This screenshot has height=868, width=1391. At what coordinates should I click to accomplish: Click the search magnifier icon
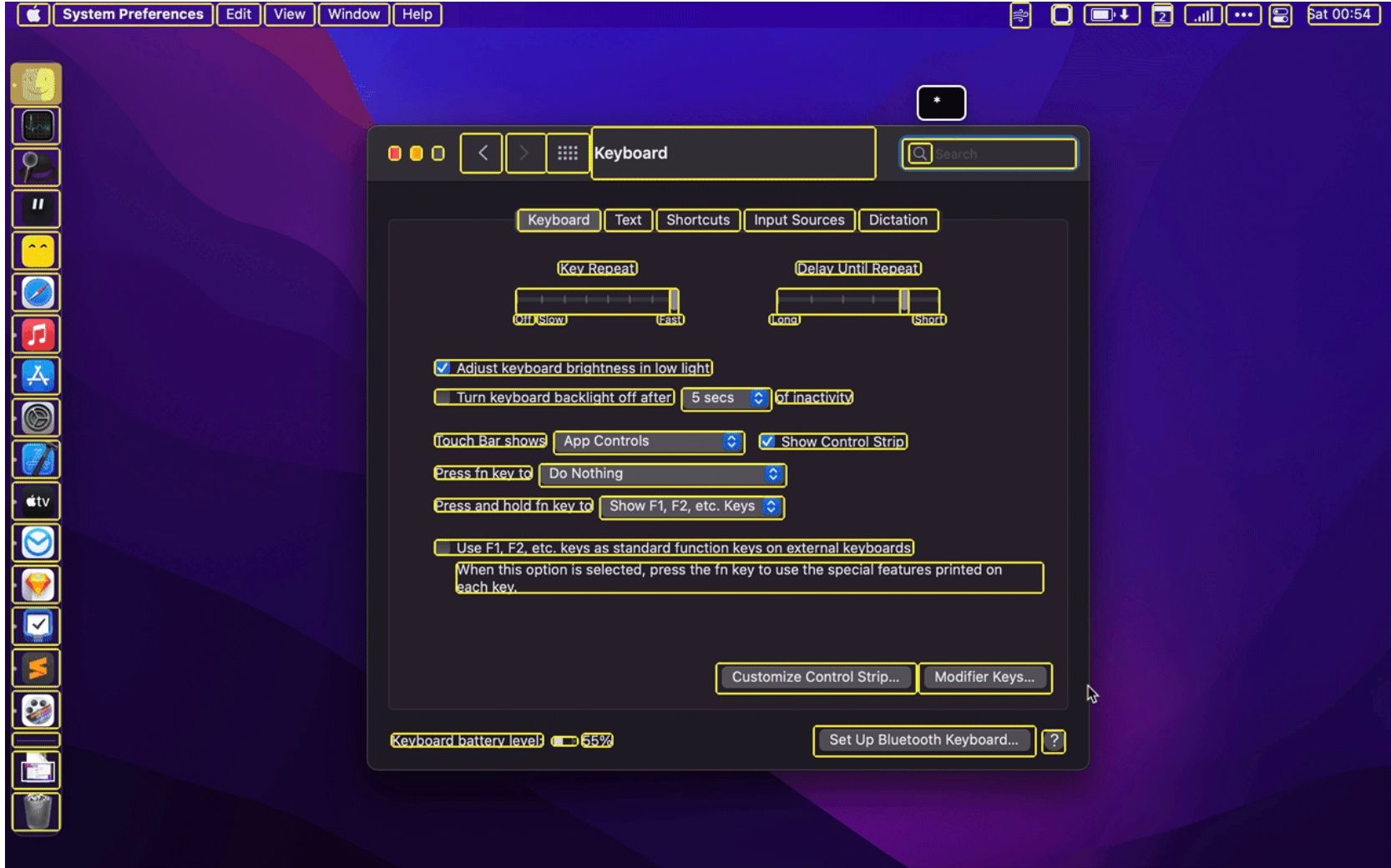pyautogui.click(x=919, y=154)
